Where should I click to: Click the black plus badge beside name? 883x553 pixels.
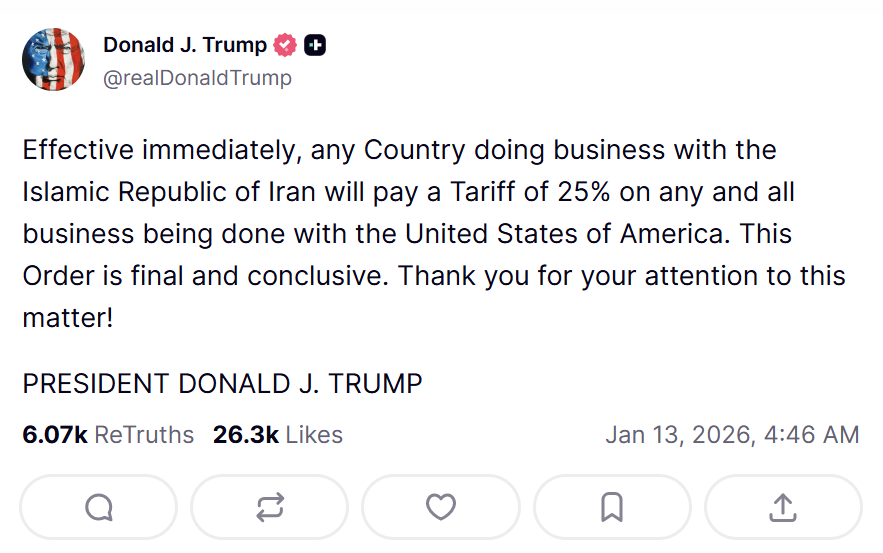click(316, 45)
